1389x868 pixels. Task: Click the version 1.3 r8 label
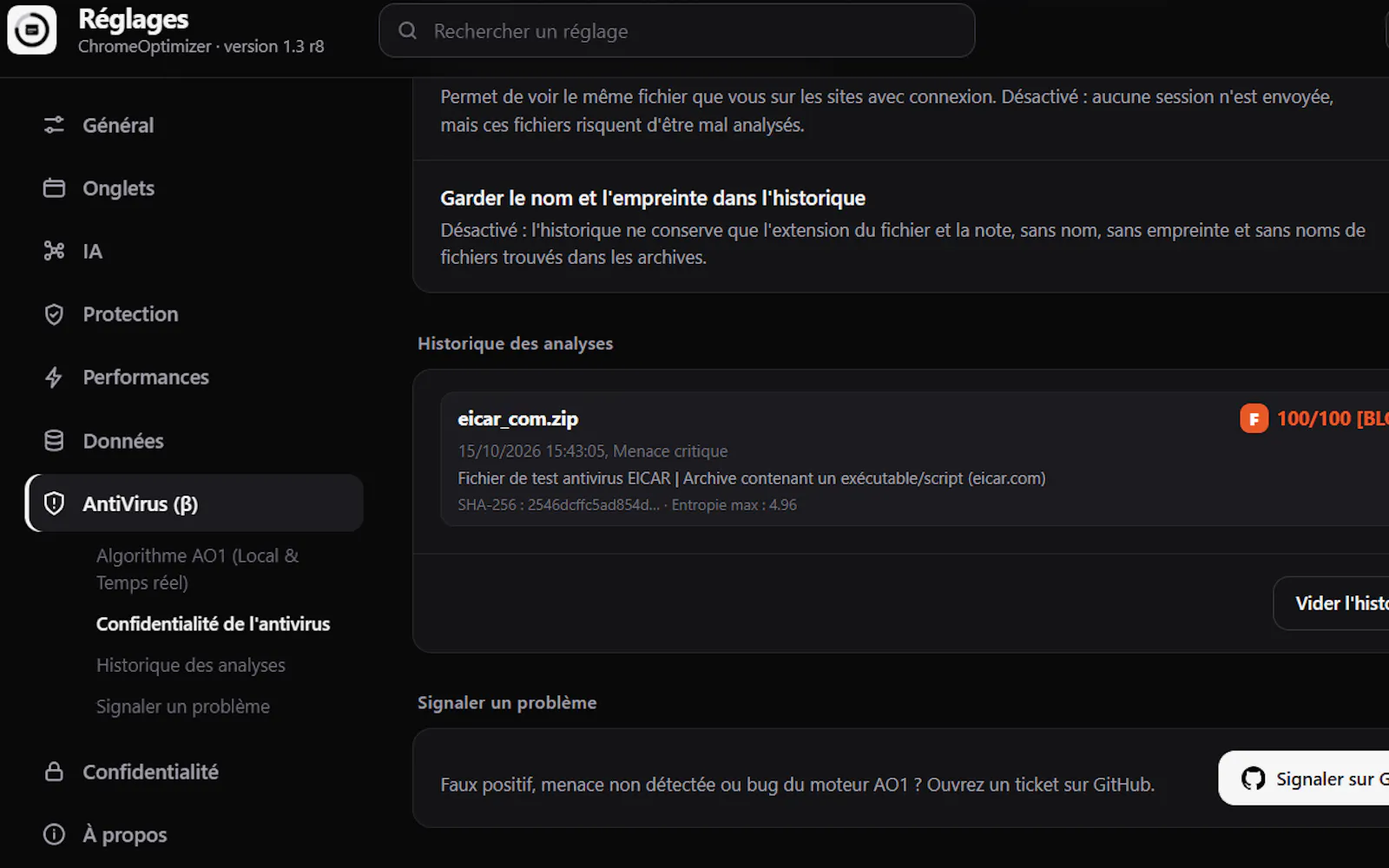coord(274,47)
